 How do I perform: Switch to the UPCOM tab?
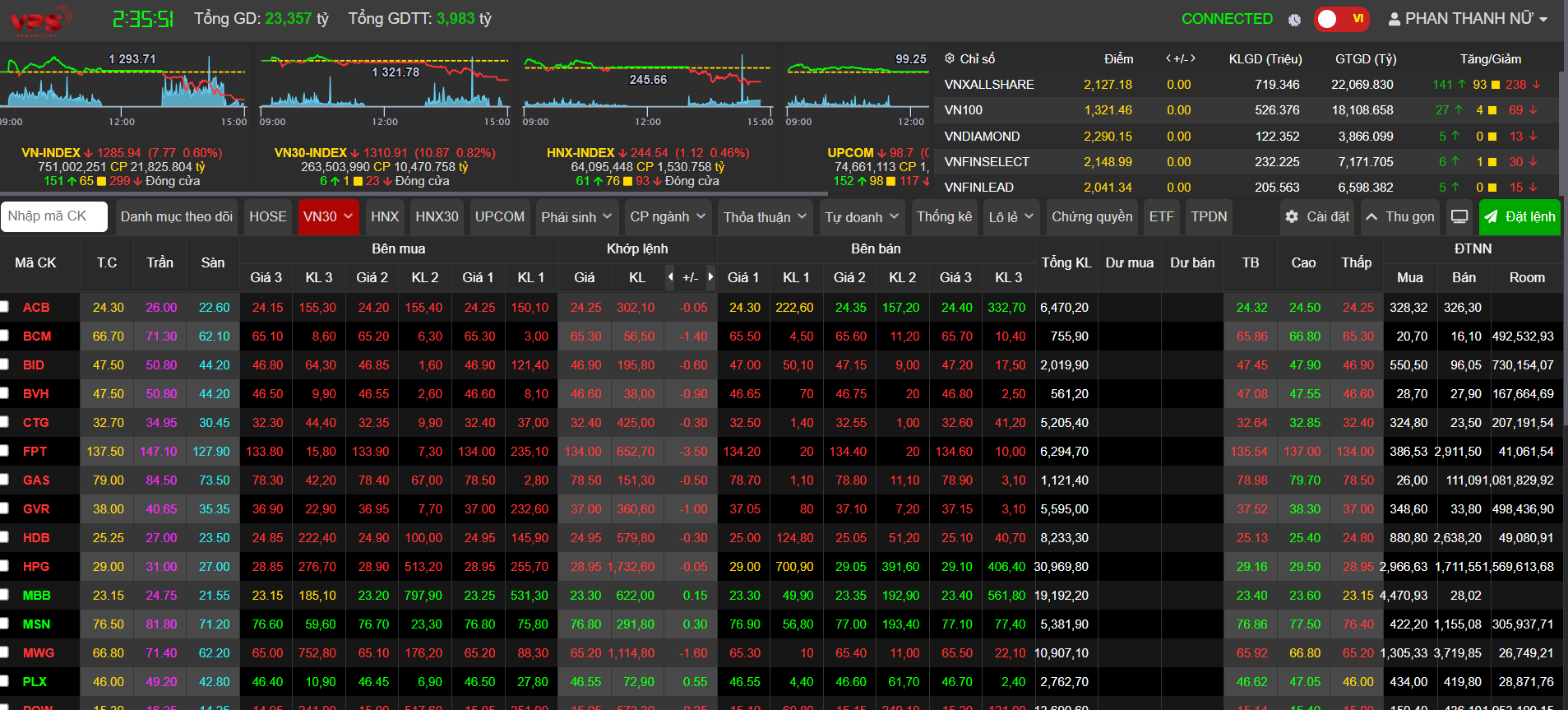(x=500, y=216)
